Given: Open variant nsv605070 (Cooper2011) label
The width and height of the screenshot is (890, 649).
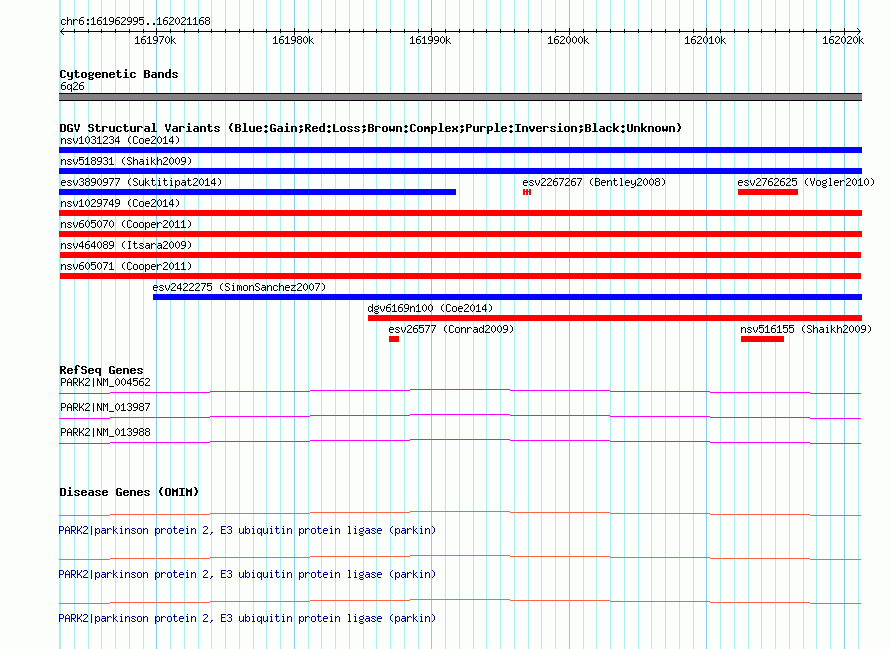Looking at the screenshot, I should pos(126,224).
